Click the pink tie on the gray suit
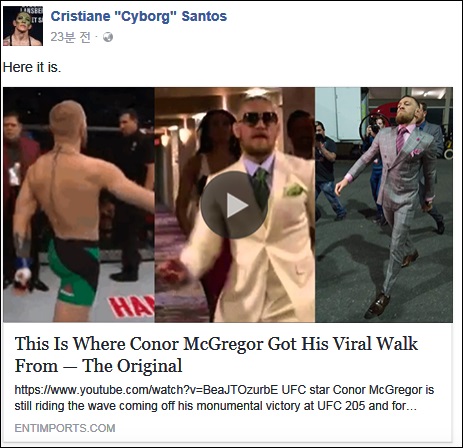 pyautogui.click(x=401, y=139)
